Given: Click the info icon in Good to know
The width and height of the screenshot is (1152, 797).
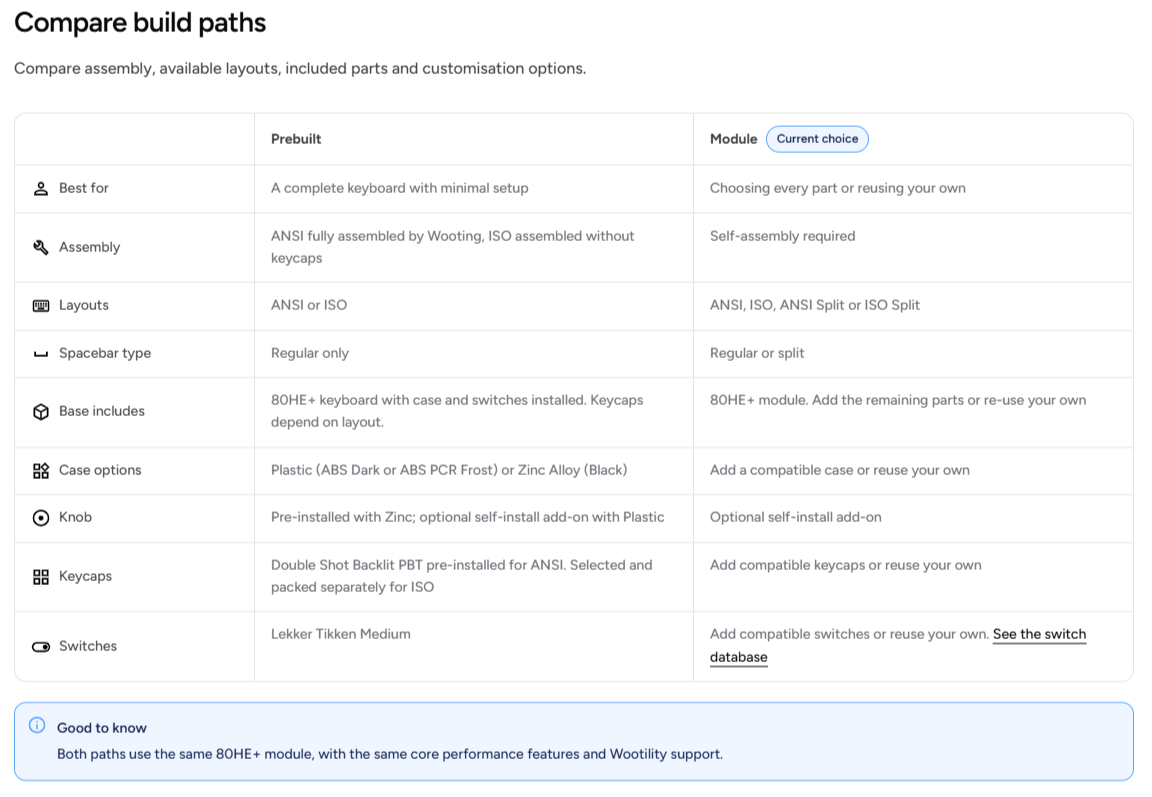Looking at the screenshot, I should pyautogui.click(x=37, y=726).
